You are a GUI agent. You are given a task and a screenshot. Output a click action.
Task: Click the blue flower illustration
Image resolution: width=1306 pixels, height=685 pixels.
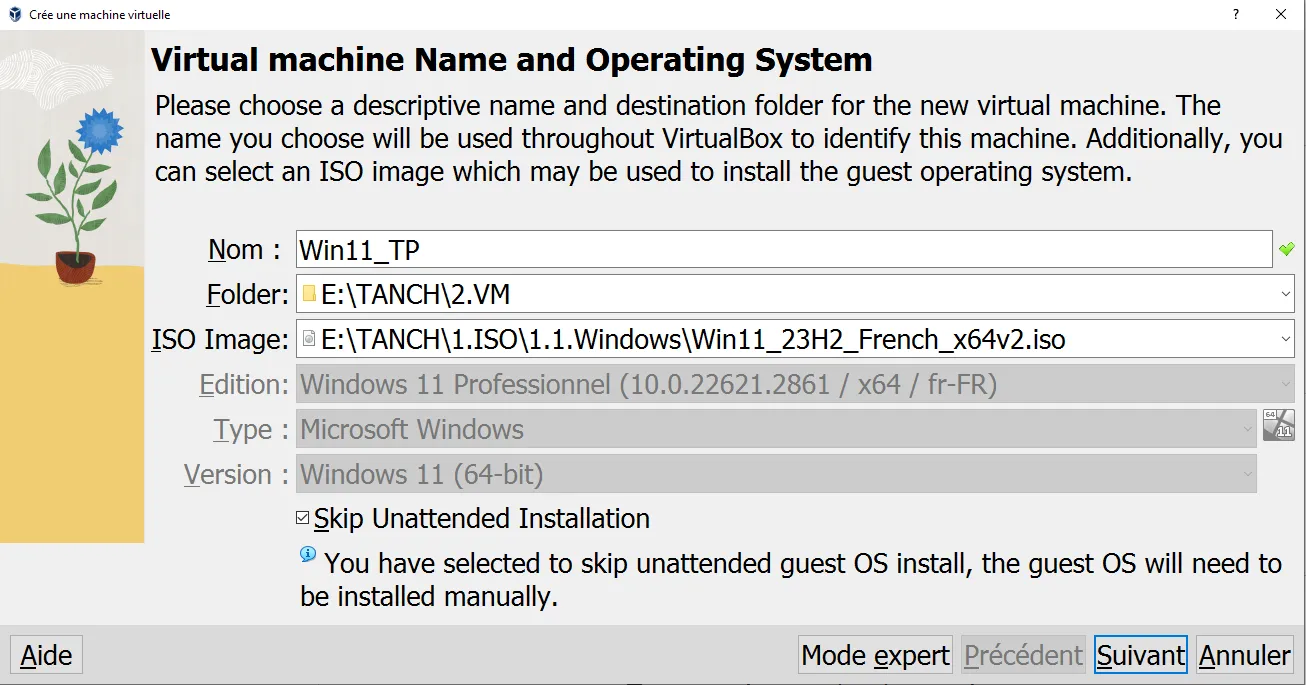click(x=98, y=131)
